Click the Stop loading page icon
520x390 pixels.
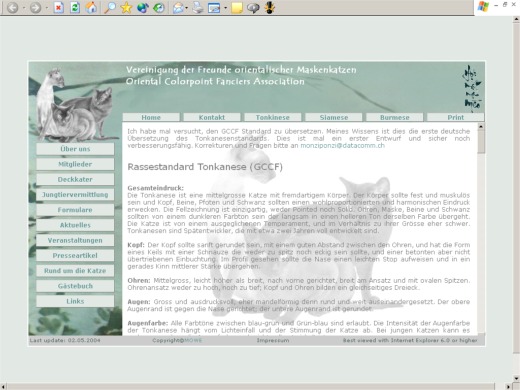tap(59, 7)
